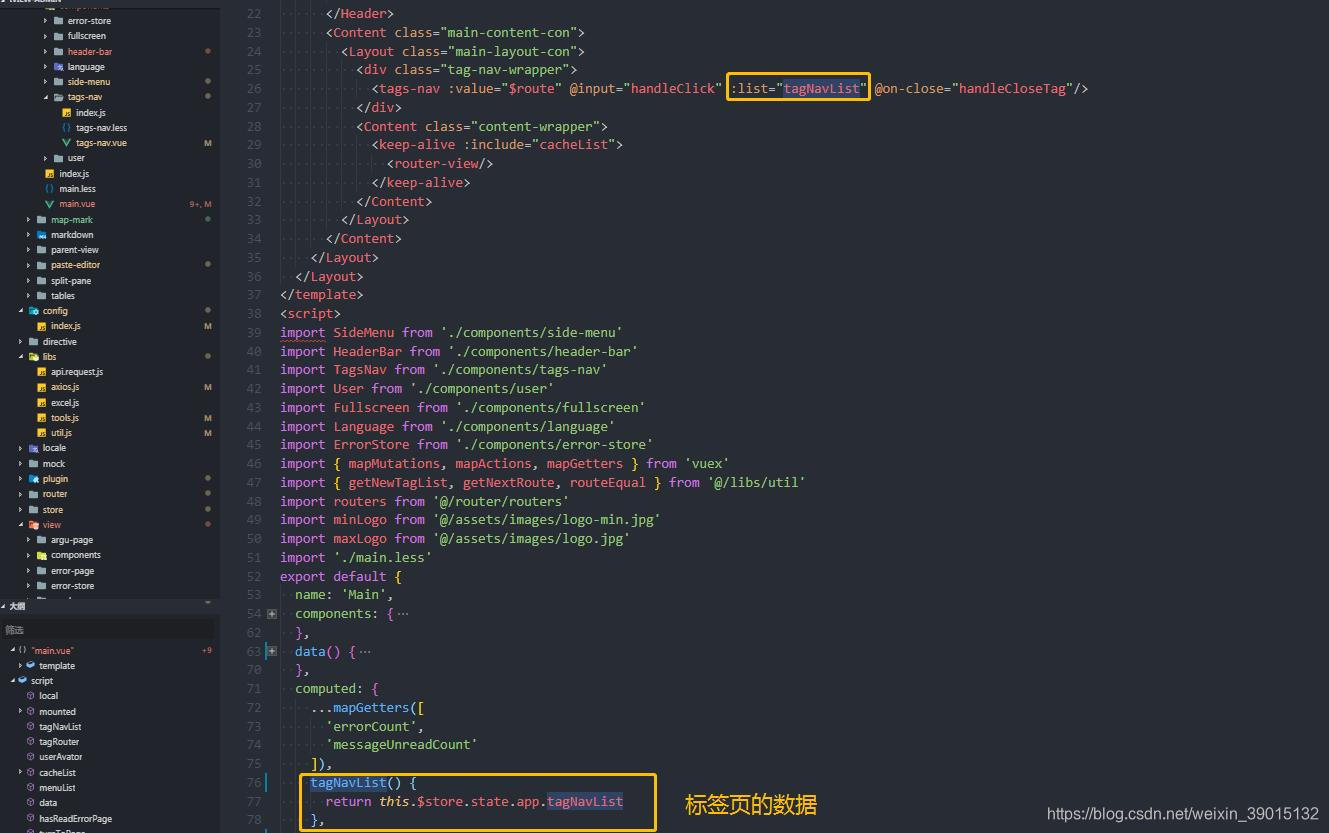Click the script symbol icon in outline
Screen dimensions: 1329x833
(22, 681)
